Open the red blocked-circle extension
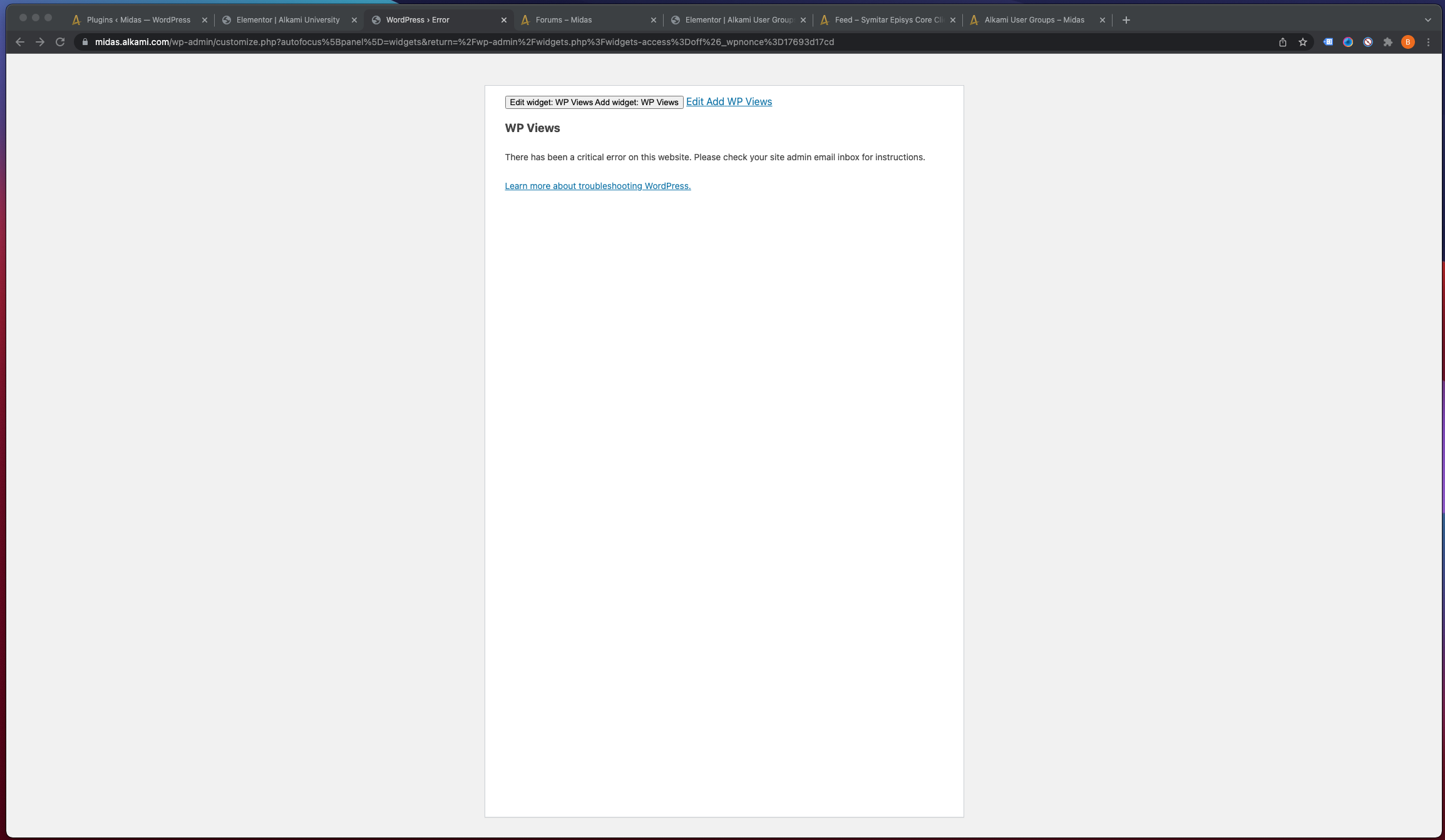Viewport: 1445px width, 840px height. 1368,42
